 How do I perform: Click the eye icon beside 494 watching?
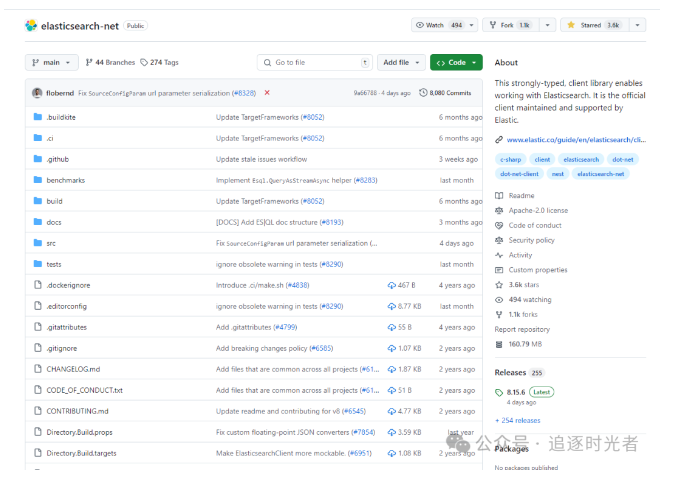click(x=499, y=300)
